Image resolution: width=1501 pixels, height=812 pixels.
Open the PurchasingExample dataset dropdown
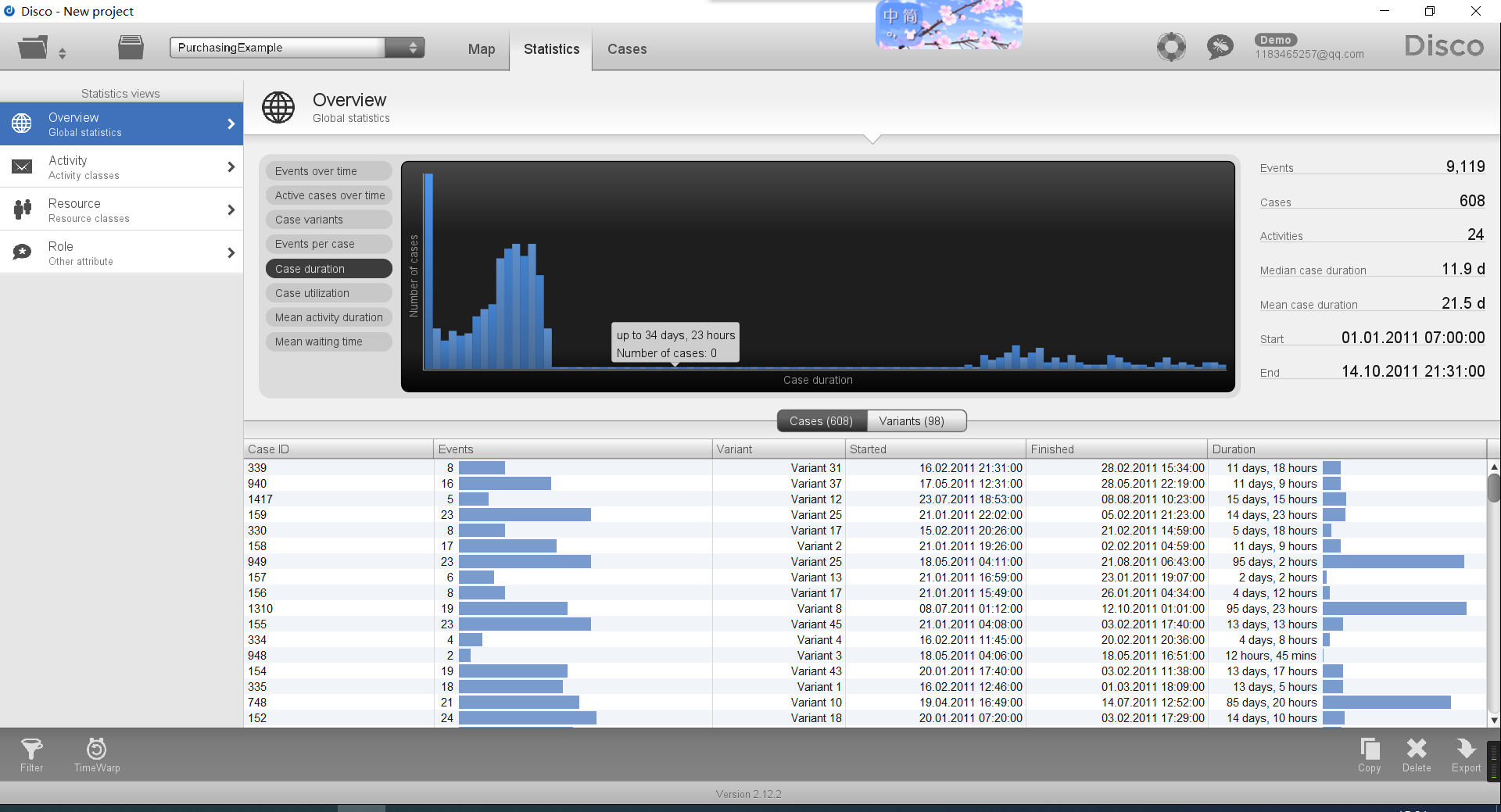[x=405, y=47]
